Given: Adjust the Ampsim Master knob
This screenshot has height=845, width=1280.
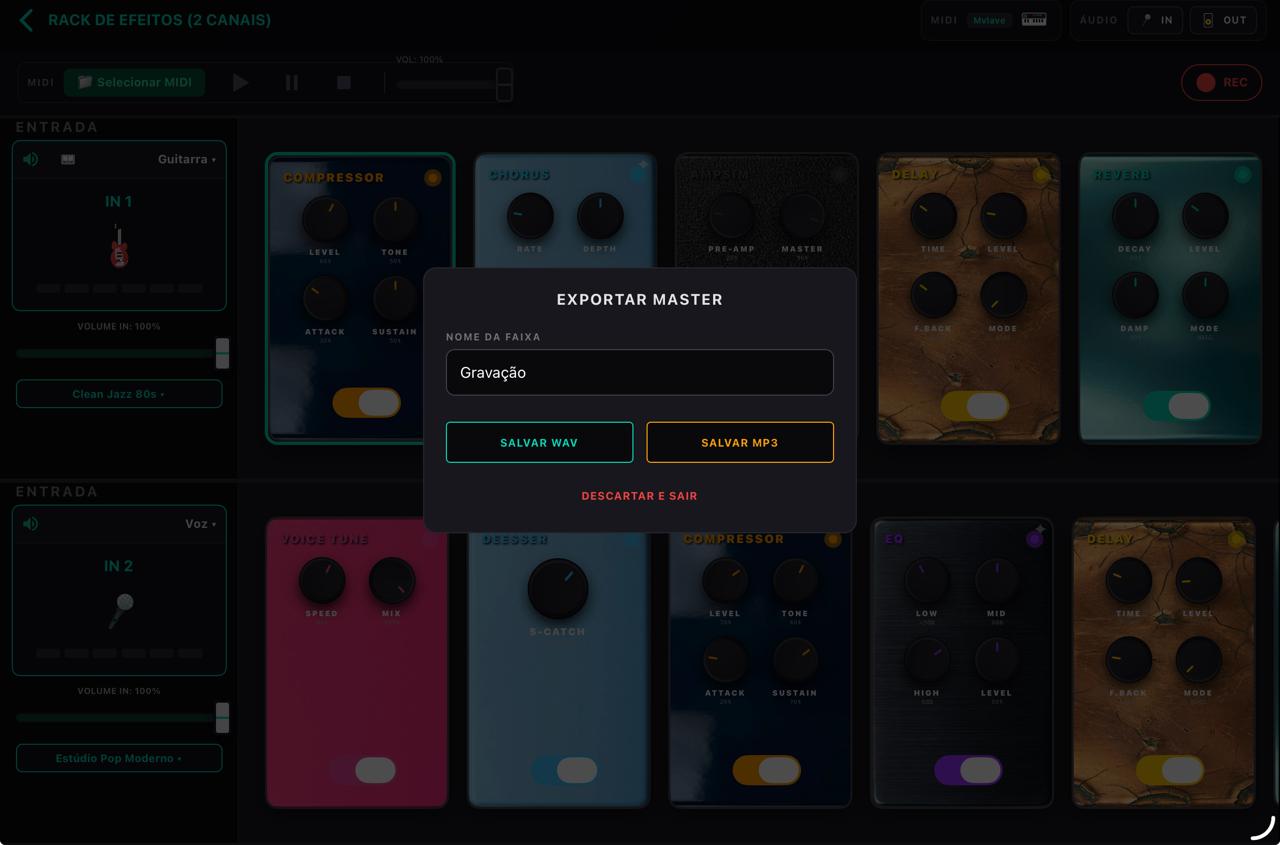Looking at the screenshot, I should pos(802,216).
